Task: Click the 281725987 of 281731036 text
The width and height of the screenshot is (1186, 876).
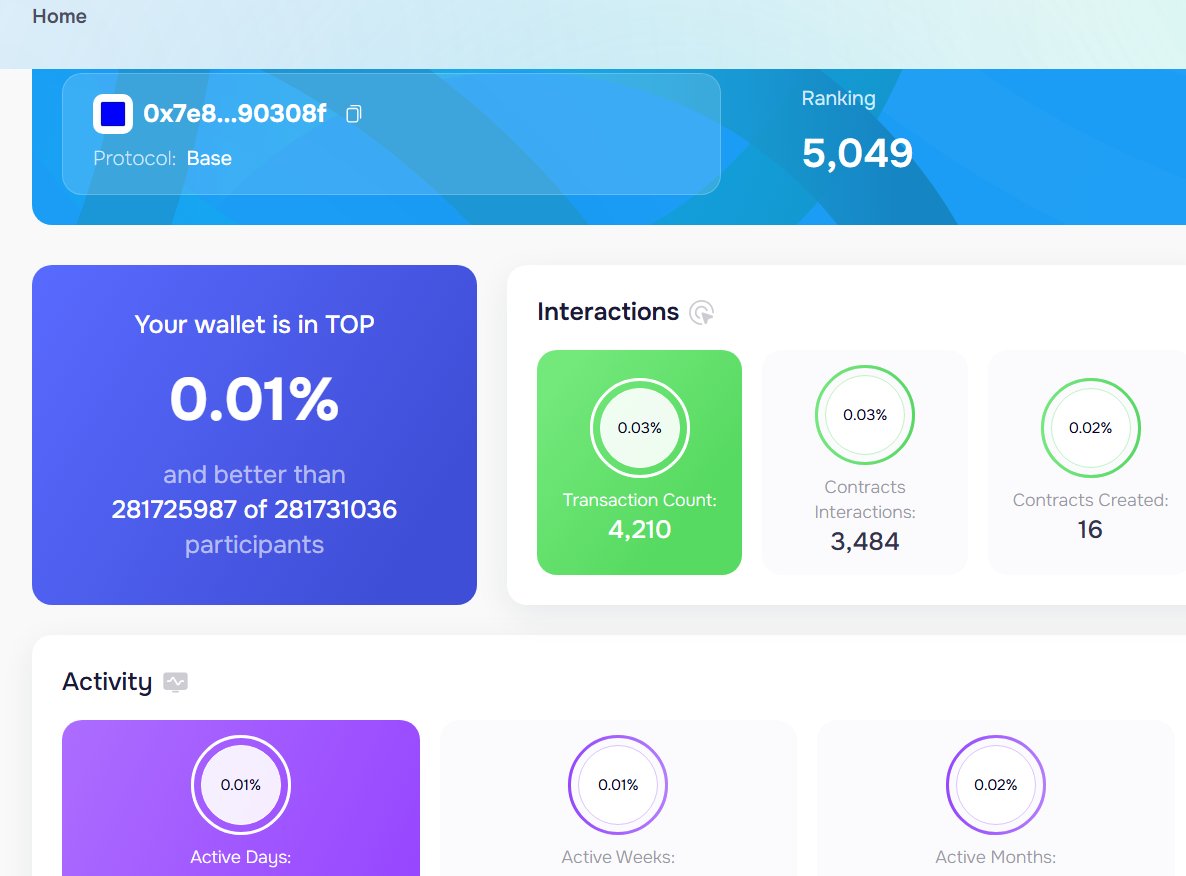Action: tap(254, 509)
